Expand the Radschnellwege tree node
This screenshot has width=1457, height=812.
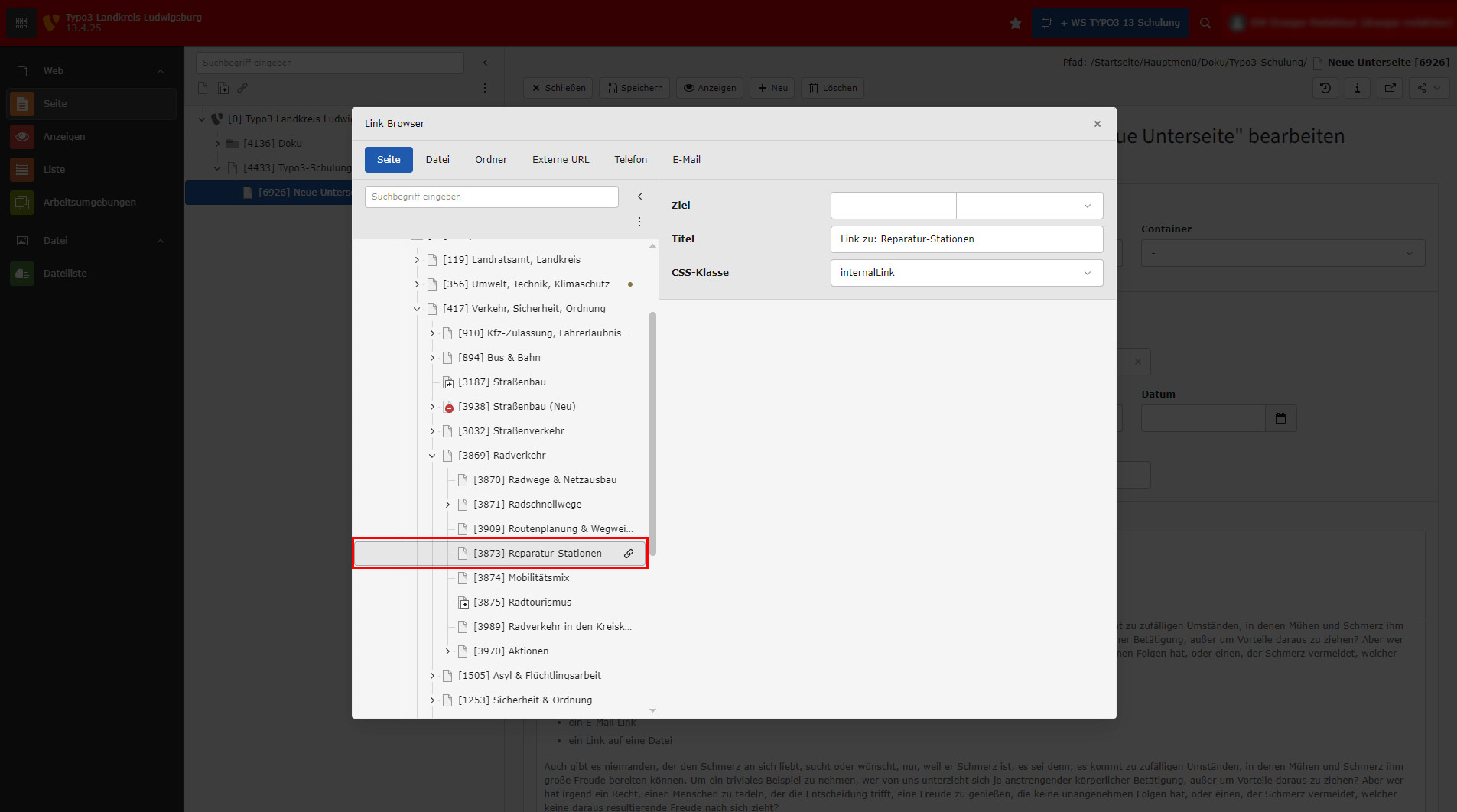pos(447,505)
